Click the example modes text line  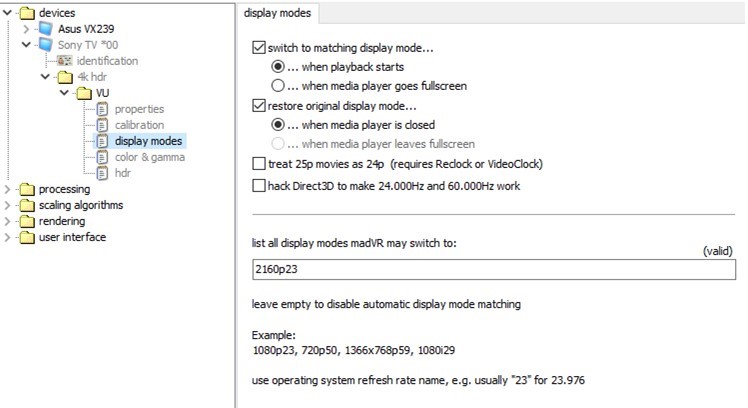point(353,350)
